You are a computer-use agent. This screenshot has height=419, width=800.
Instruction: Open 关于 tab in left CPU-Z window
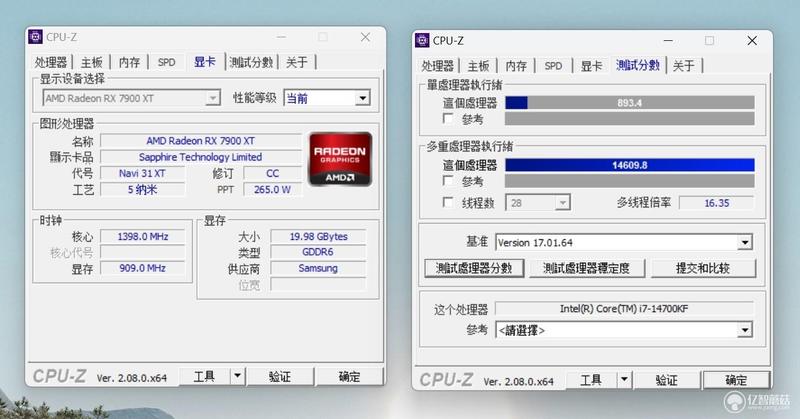[x=297, y=62]
